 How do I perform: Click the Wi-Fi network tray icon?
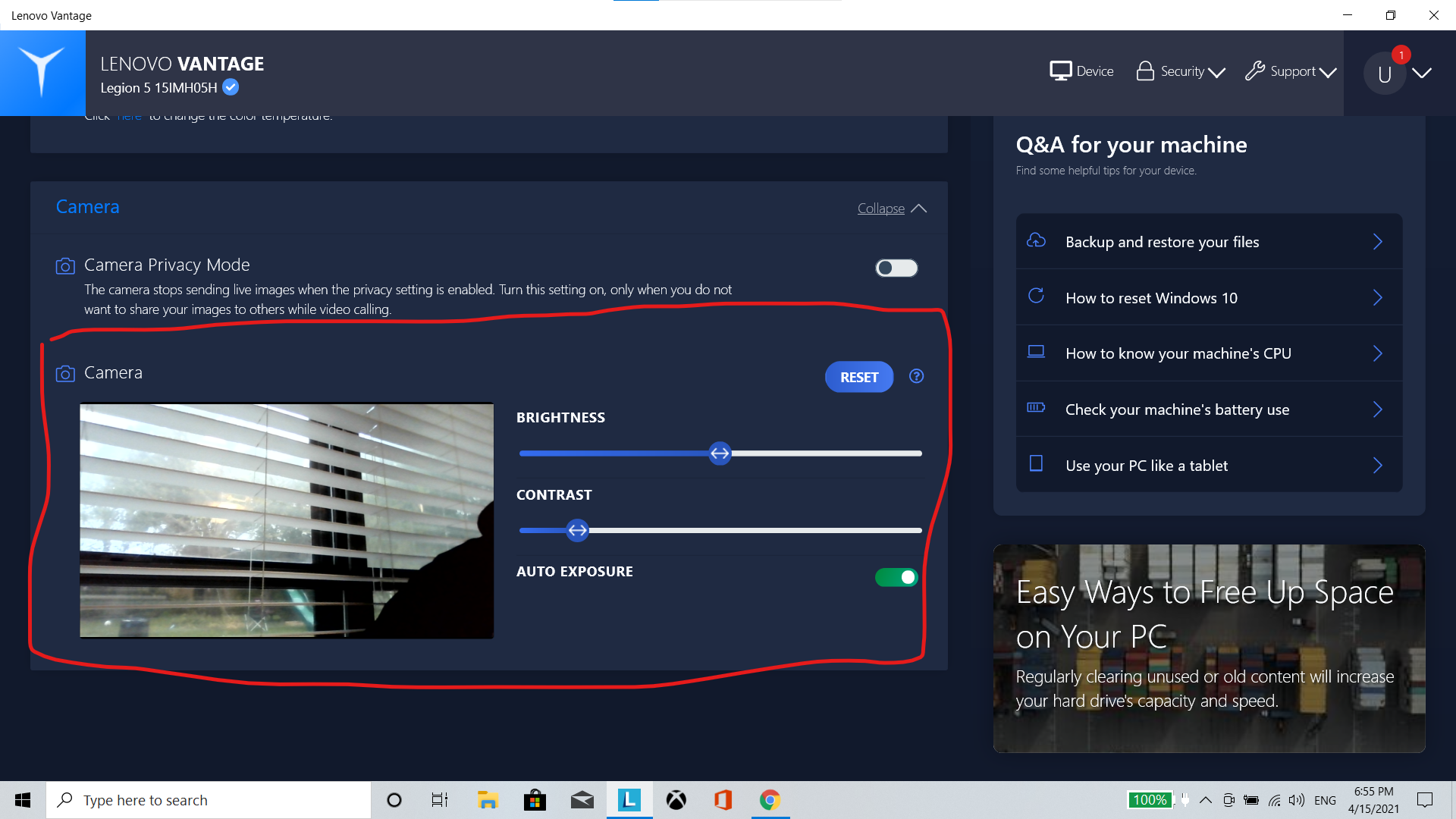(x=1275, y=800)
